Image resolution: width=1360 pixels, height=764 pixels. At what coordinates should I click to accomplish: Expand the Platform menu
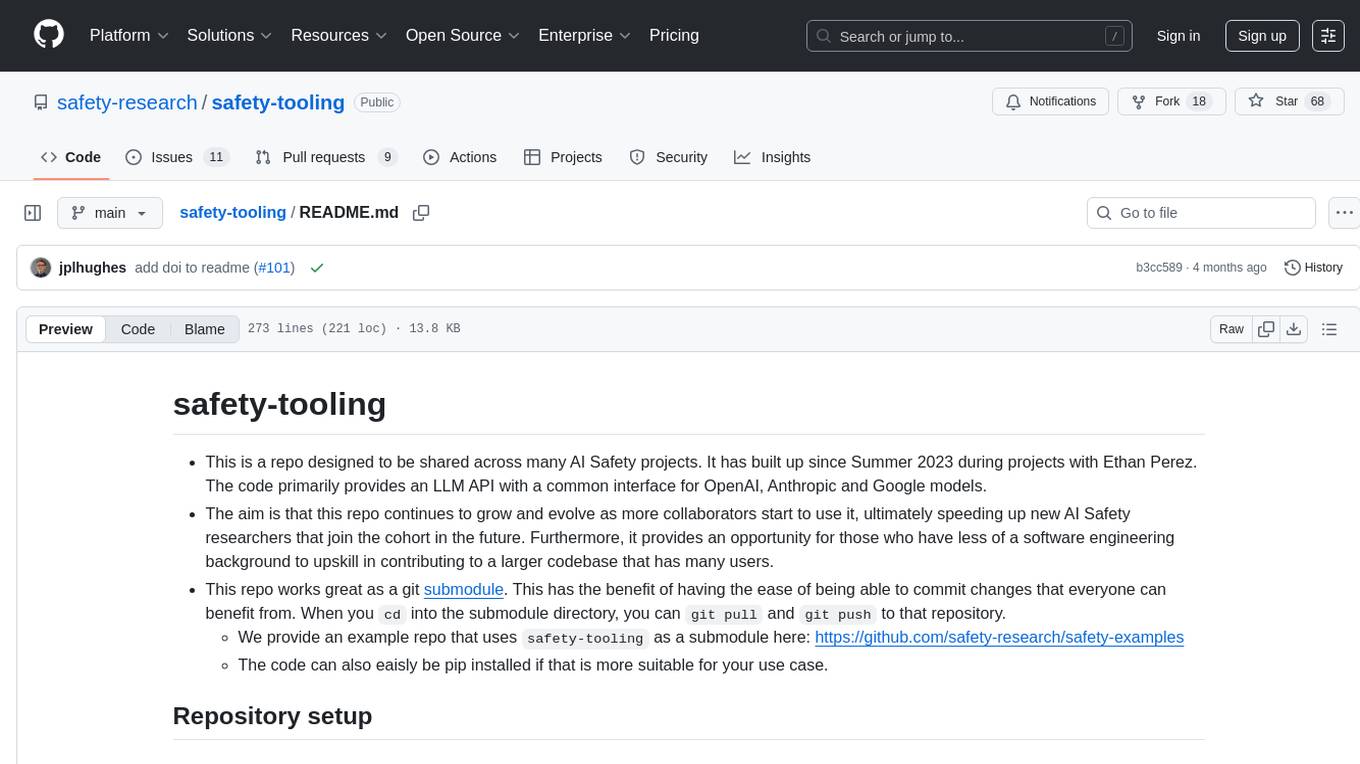click(x=129, y=35)
